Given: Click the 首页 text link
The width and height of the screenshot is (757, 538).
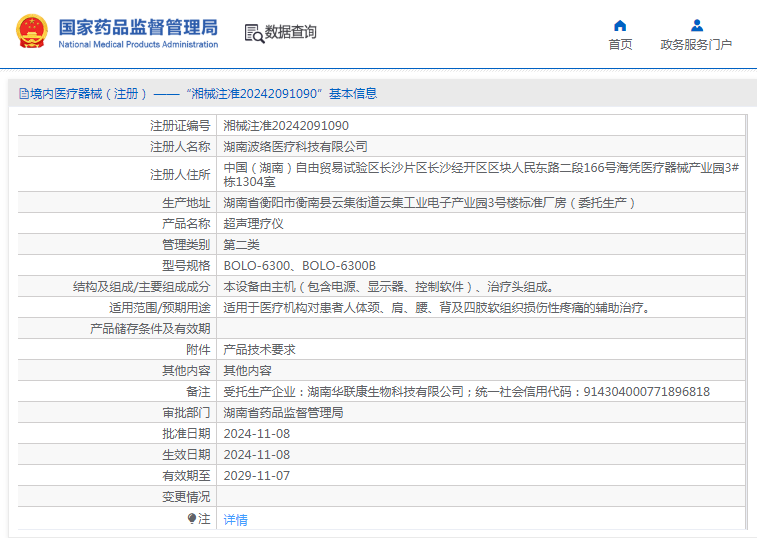Looking at the screenshot, I should pyautogui.click(x=620, y=44).
